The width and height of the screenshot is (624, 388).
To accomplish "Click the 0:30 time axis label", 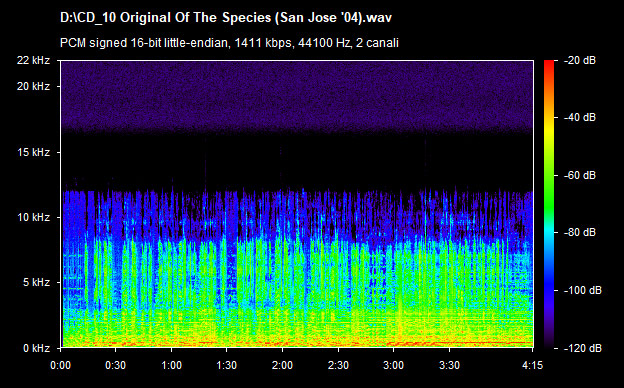I will 116,365.
